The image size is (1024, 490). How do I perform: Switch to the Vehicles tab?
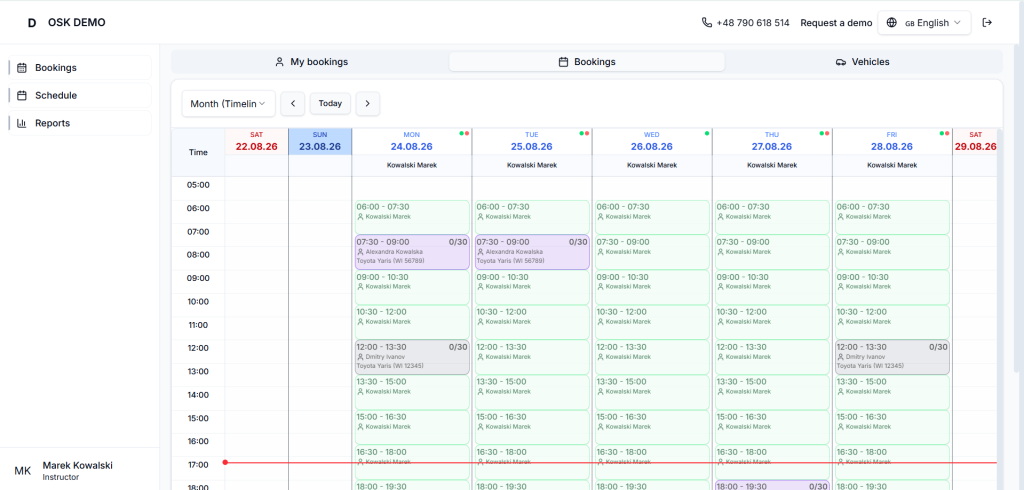click(x=863, y=62)
